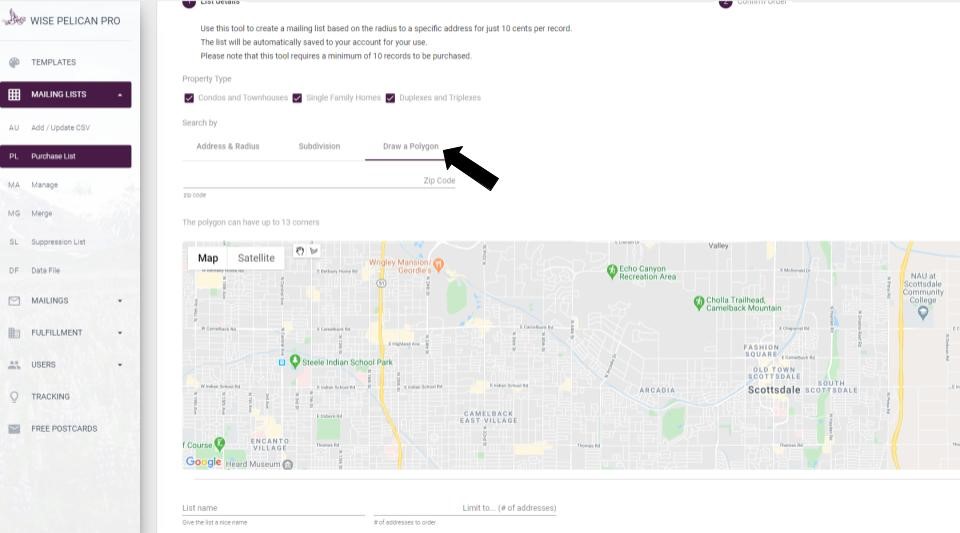Open Suppression List sidebar item
The height and width of the screenshot is (533, 960).
tap(66, 242)
